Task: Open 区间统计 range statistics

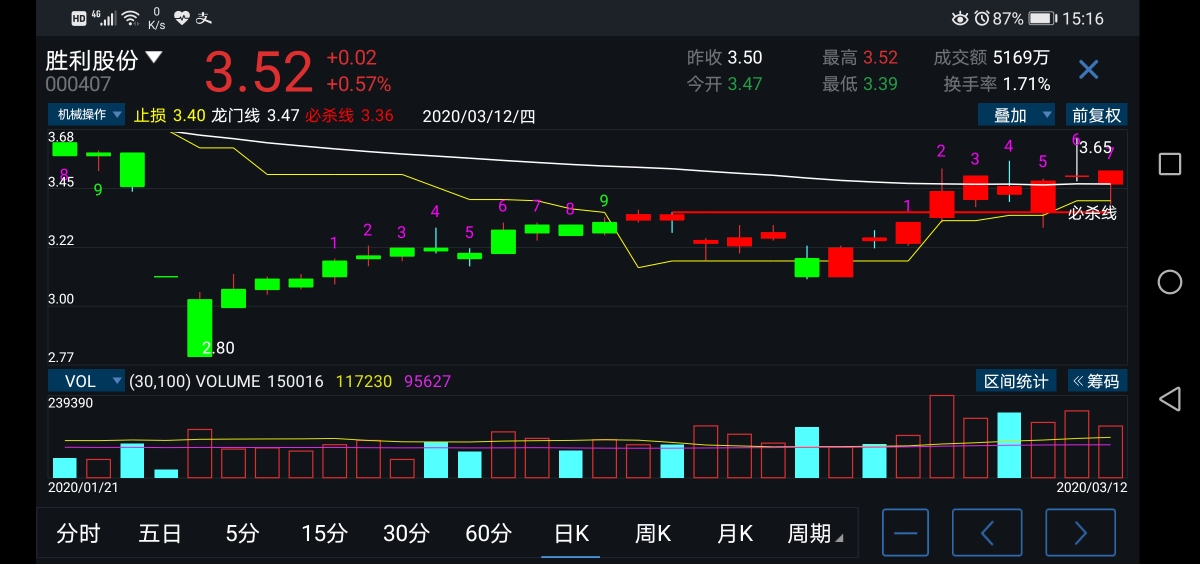Action: pos(1016,381)
